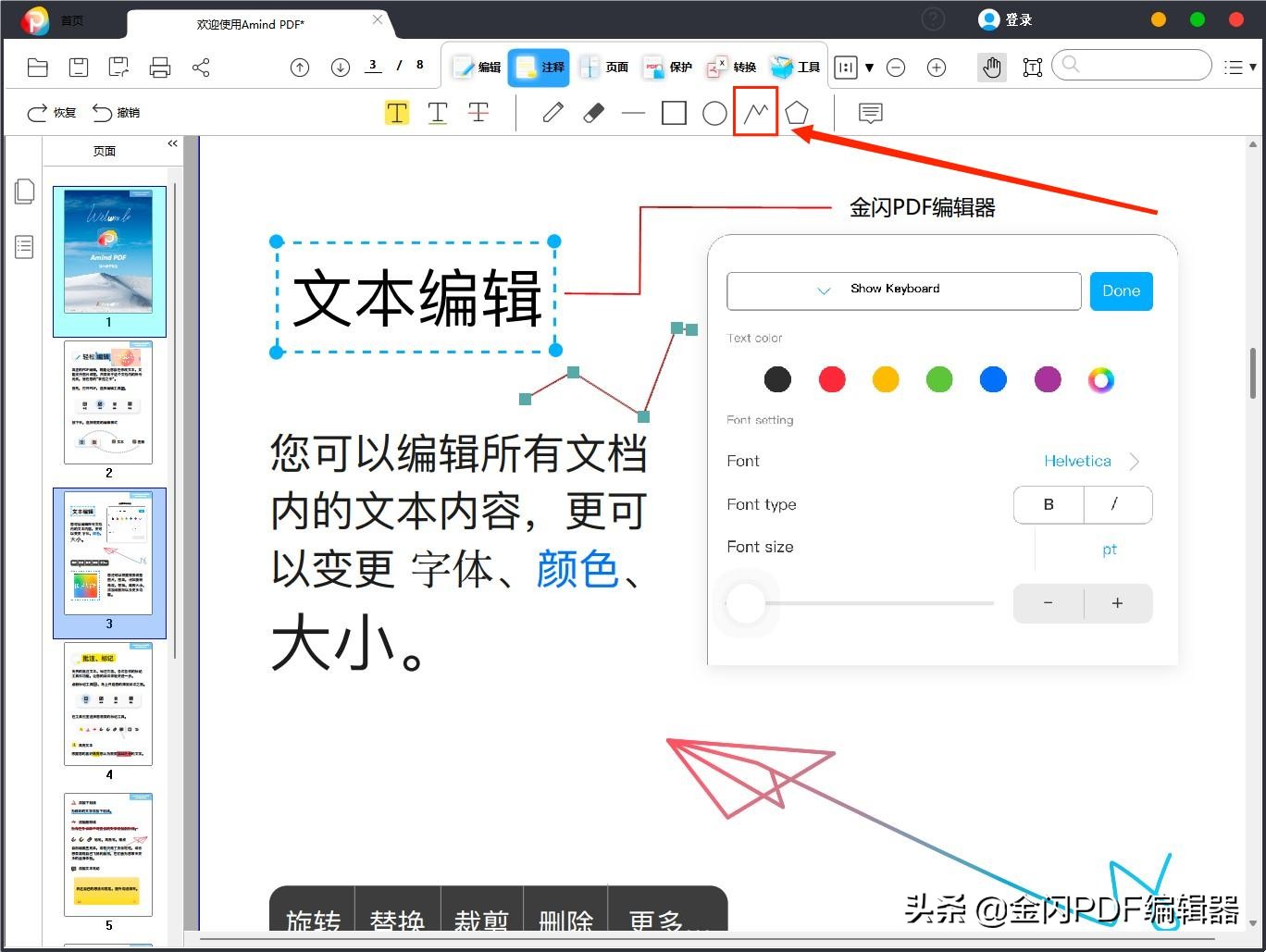Viewport: 1266px width, 952px height.
Task: Select the eraser tool
Action: coord(593,113)
